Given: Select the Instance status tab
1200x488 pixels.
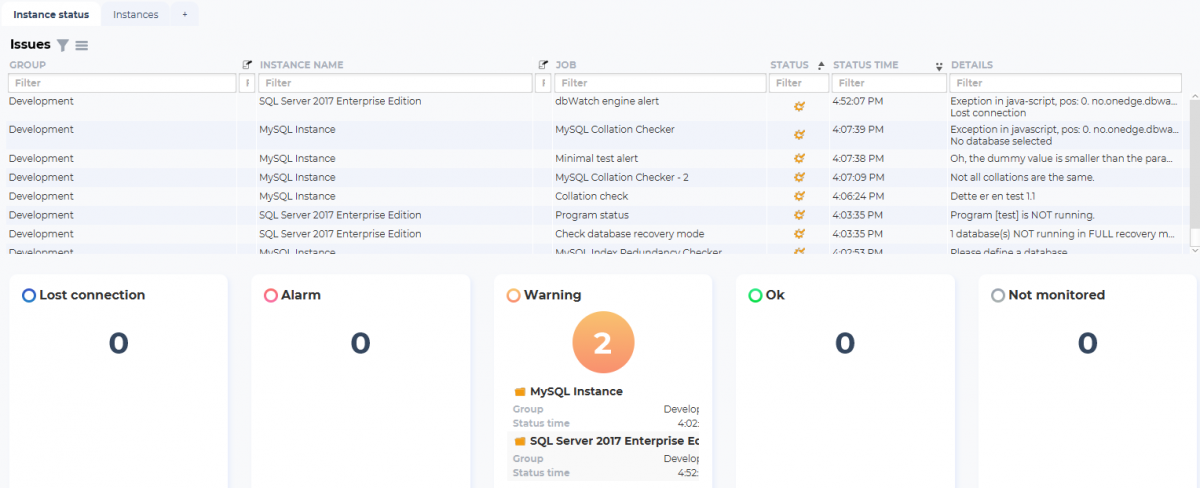Looking at the screenshot, I should point(51,15).
